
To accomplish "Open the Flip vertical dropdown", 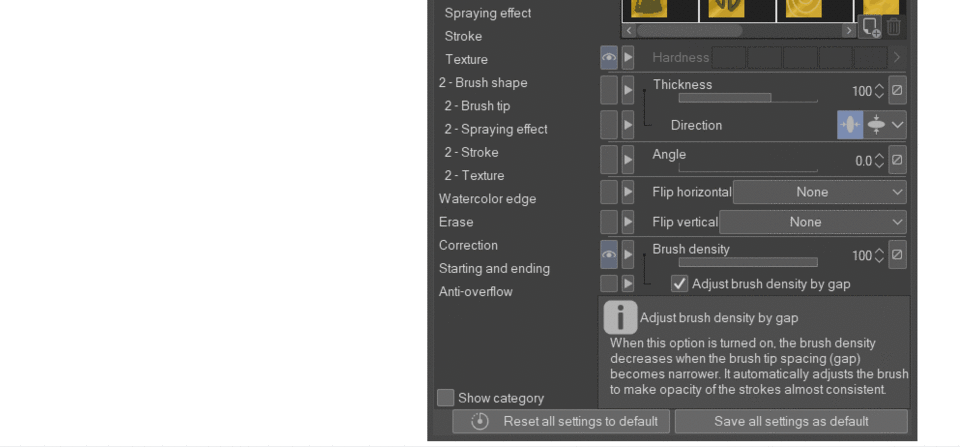I will click(813, 222).
